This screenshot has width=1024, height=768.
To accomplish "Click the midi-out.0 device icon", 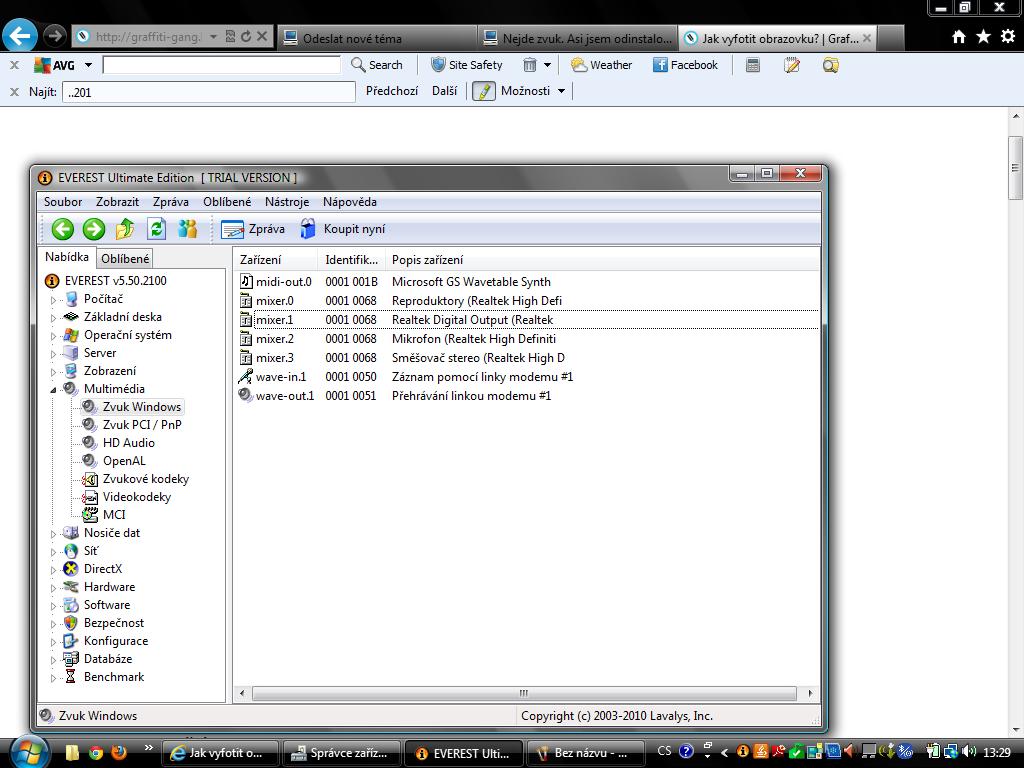I will [246, 281].
